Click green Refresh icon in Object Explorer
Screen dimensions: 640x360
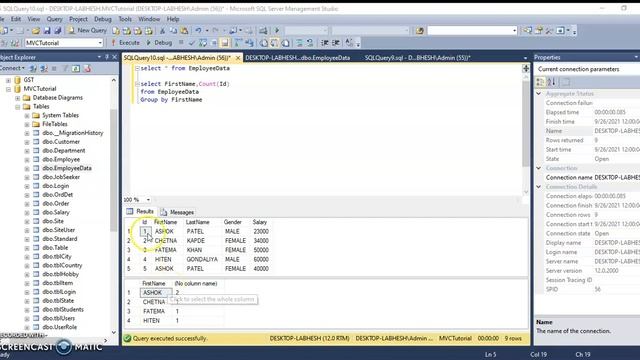(76, 69)
